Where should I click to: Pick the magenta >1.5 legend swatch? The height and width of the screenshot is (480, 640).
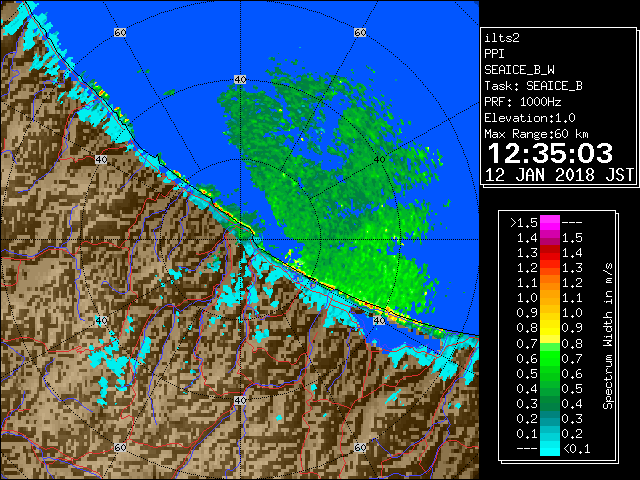click(x=550, y=223)
